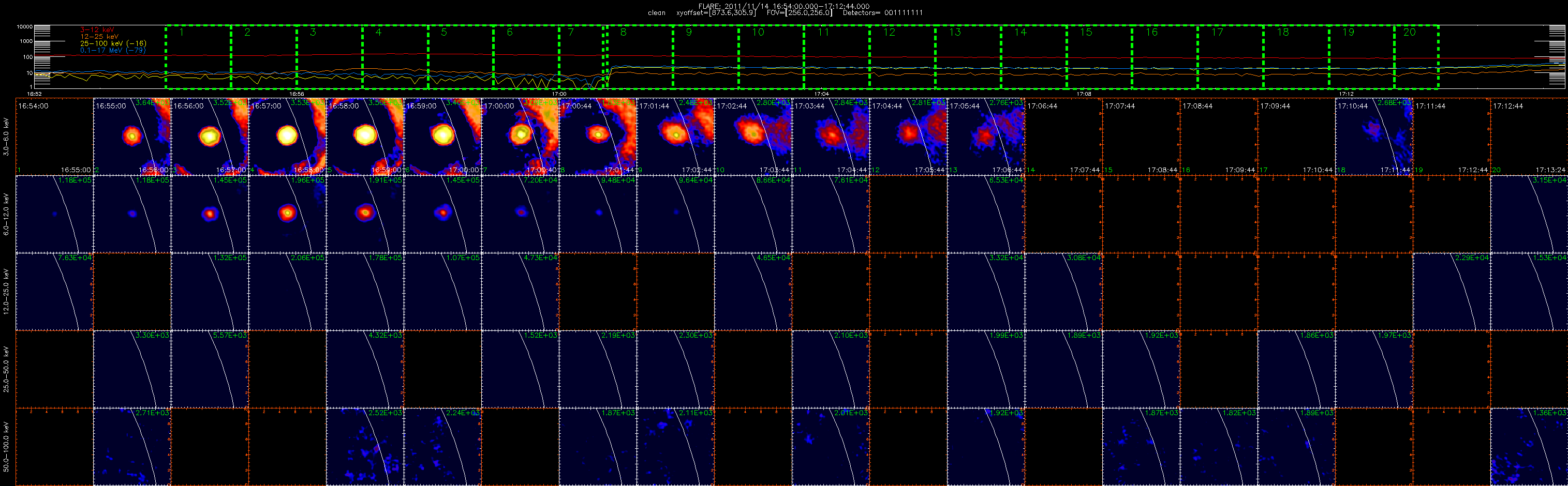The image size is (1568, 486).
Task: Select the 3.0-6.0 keV image labeled 3.40E+03
Action: click(x=442, y=136)
